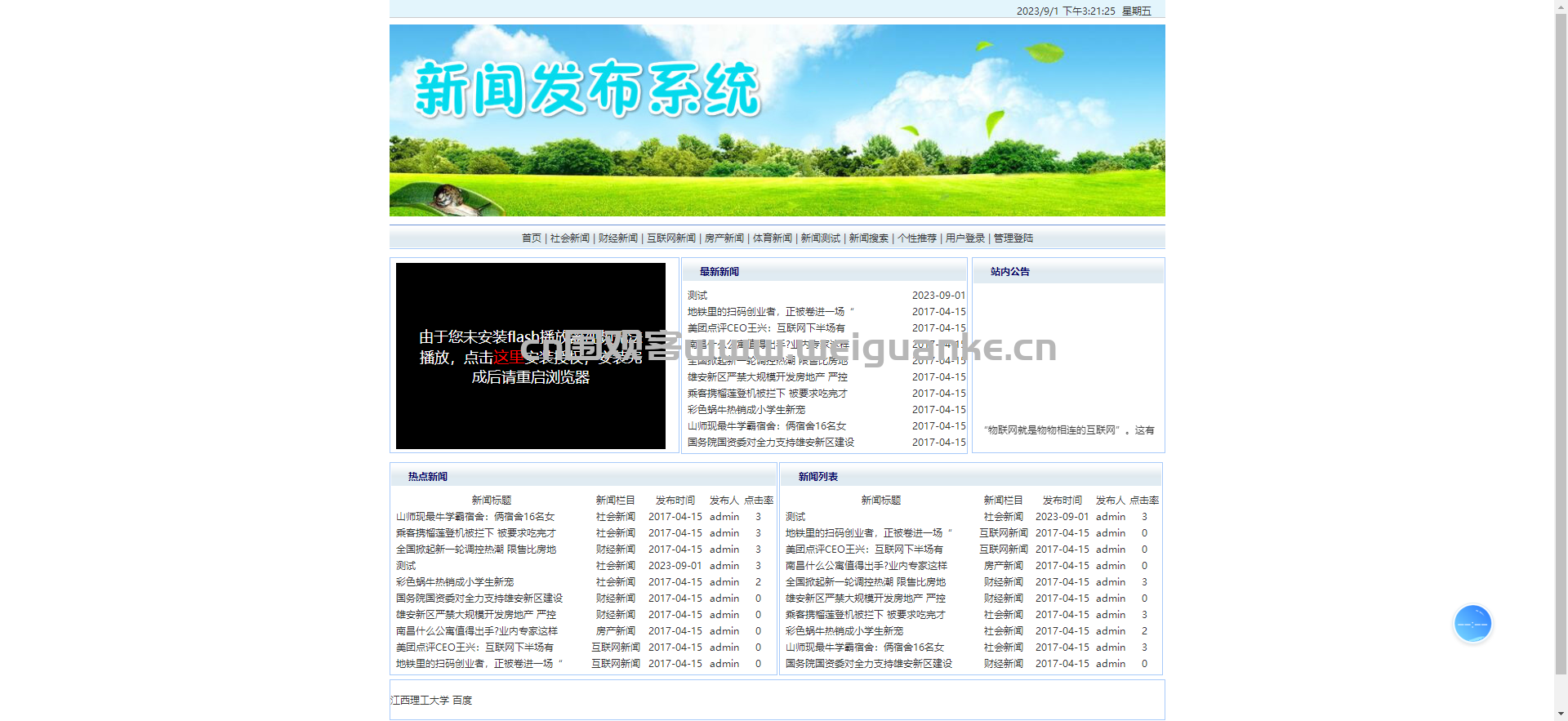Click the date and time display at top
This screenshot has height=721, width=1568.
(x=1084, y=11)
